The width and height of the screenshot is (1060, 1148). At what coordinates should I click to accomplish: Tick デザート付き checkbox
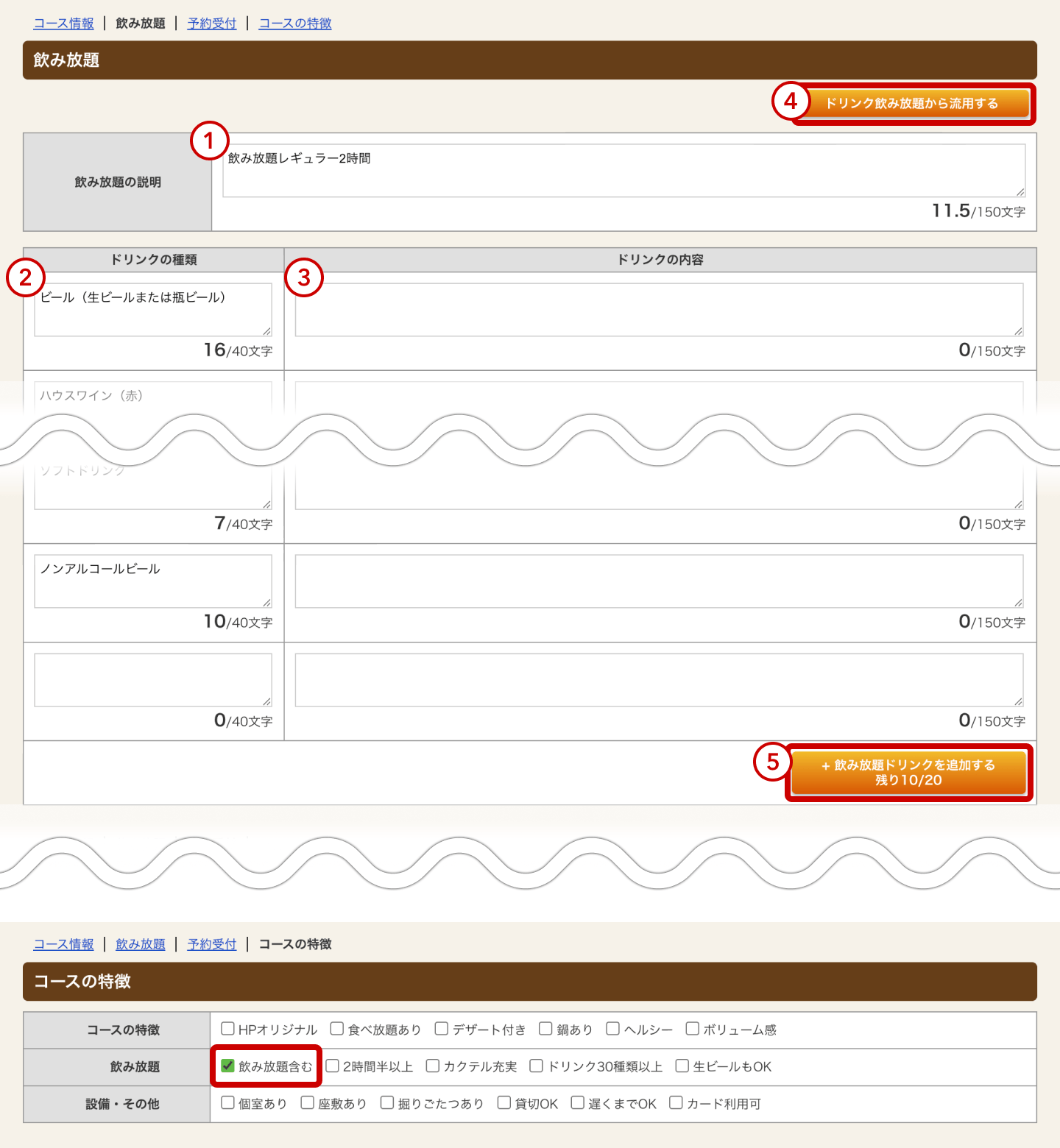[x=442, y=1029]
